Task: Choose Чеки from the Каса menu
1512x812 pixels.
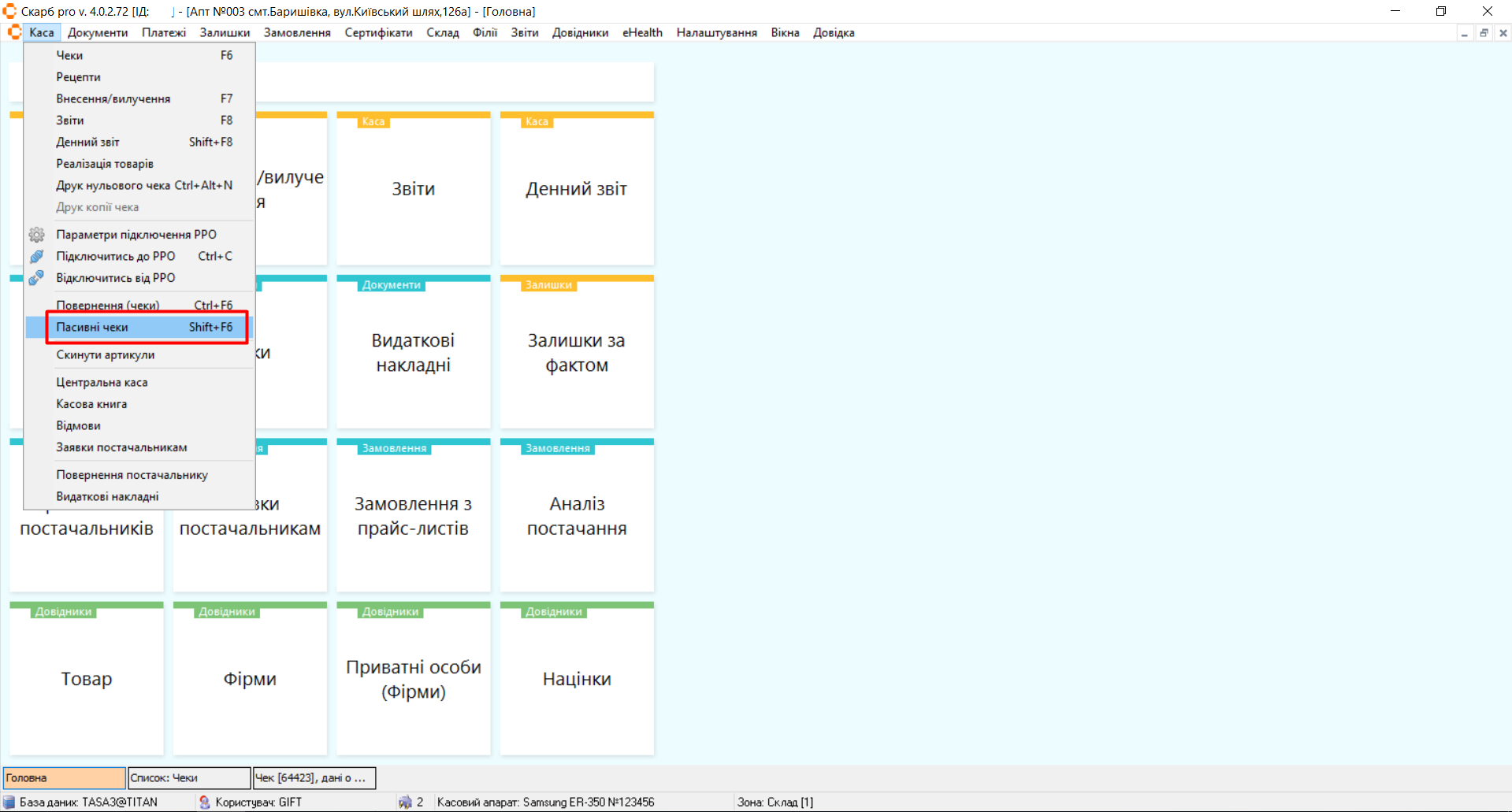Action: pos(69,56)
